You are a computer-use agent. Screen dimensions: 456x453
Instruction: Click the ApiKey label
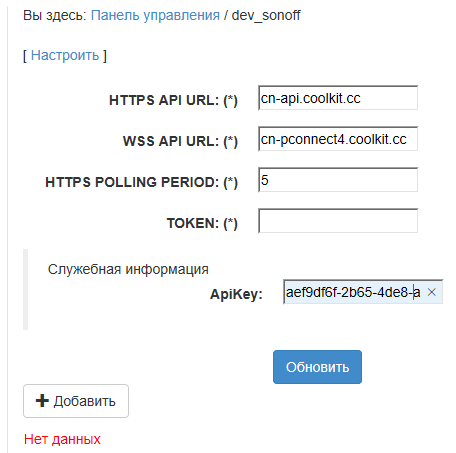[x=236, y=294]
